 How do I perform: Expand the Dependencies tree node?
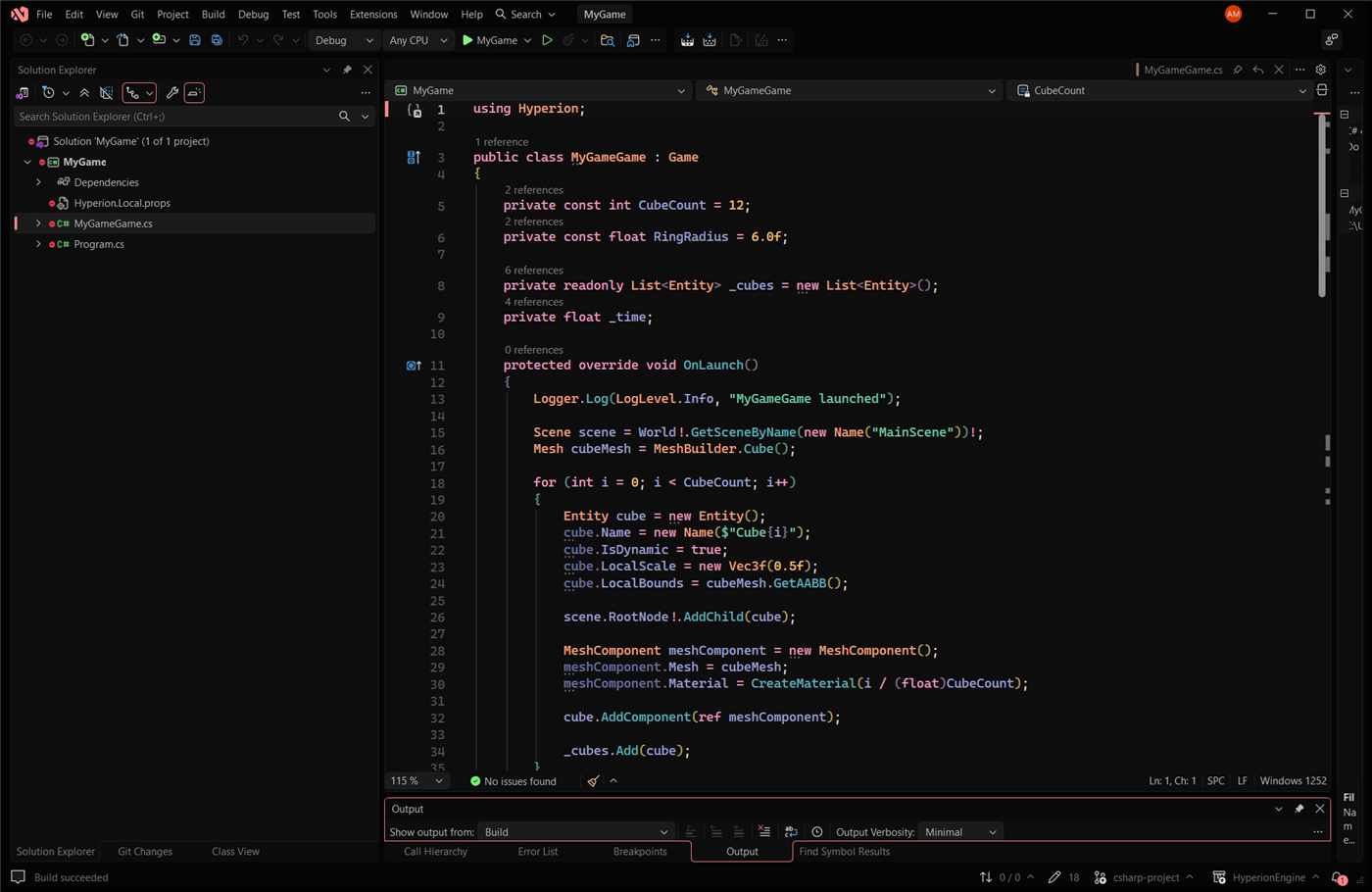point(38,182)
